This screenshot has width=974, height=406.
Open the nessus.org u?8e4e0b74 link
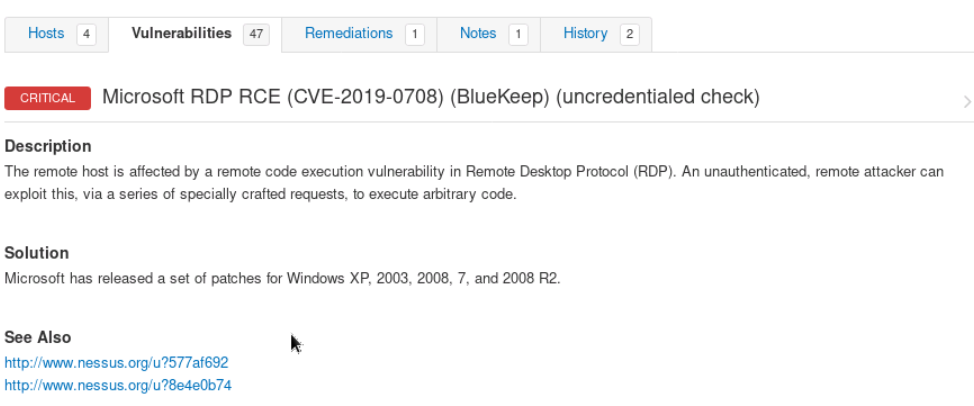pos(118,384)
